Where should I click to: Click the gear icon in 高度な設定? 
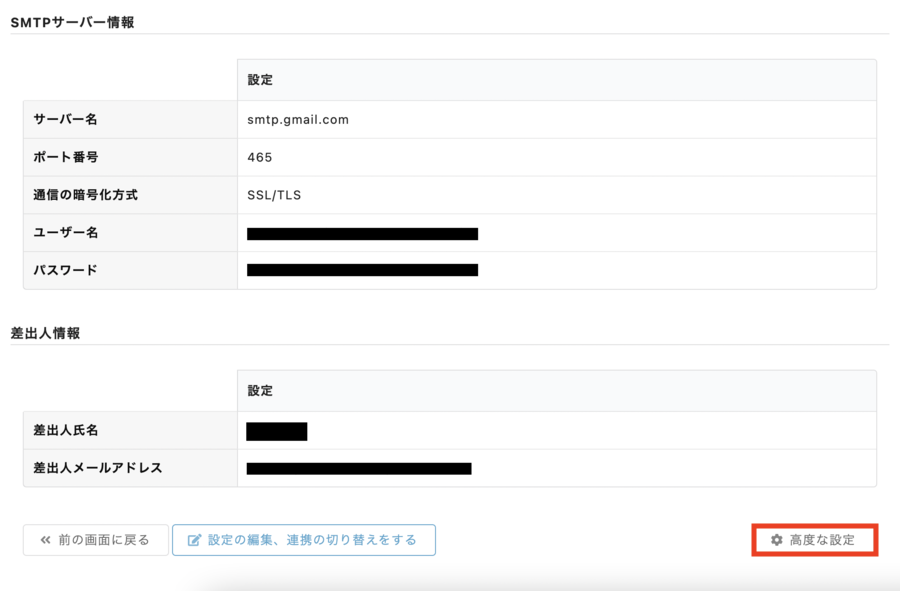[x=776, y=540]
